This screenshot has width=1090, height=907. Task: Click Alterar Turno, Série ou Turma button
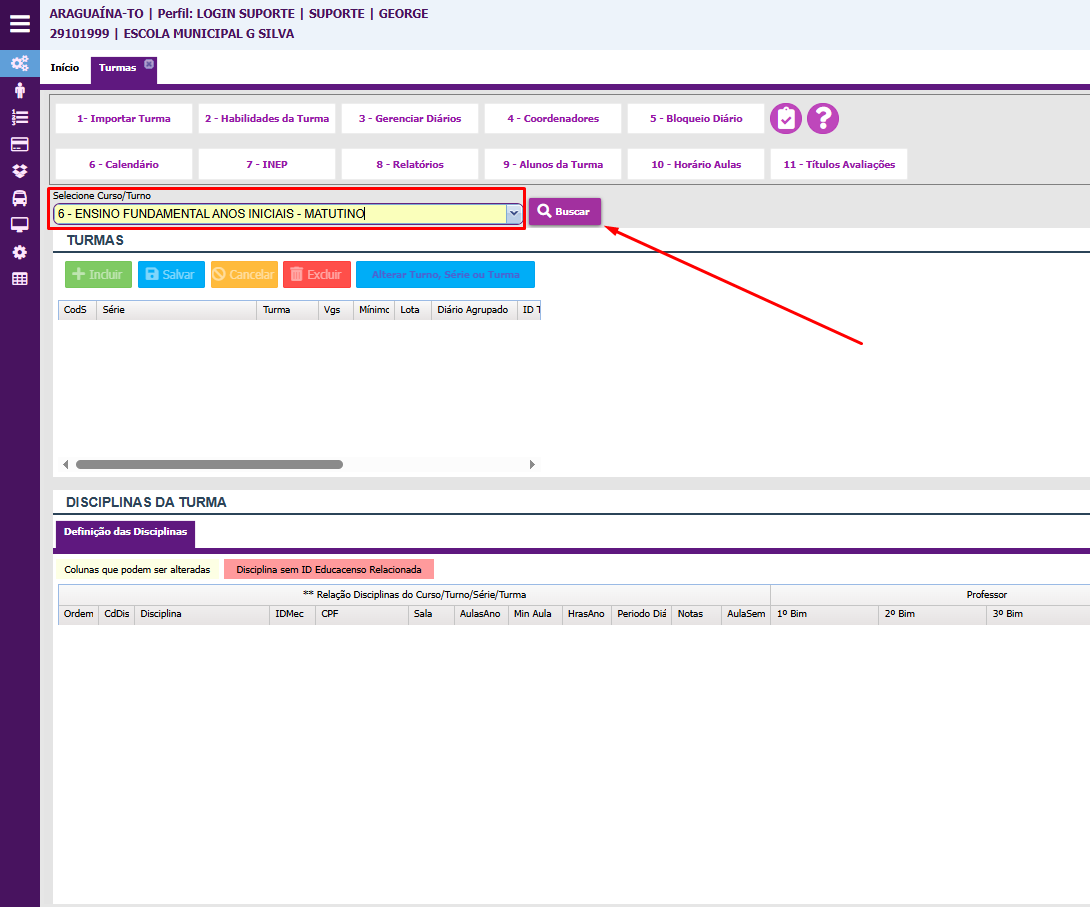pyautogui.click(x=445, y=274)
